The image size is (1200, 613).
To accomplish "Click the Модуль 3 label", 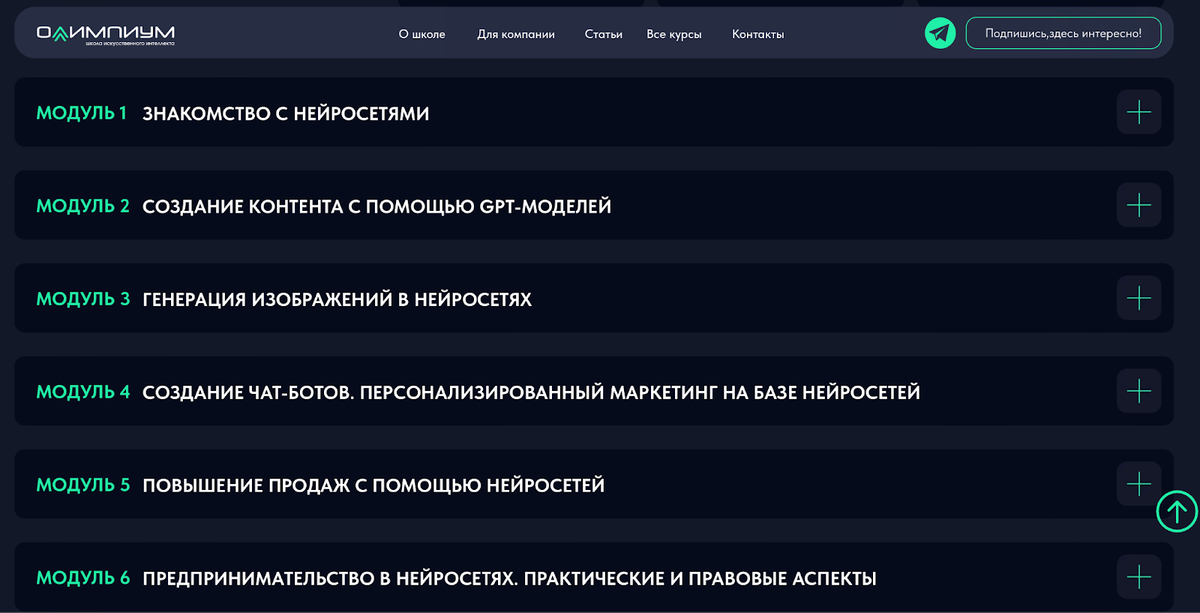I will coord(83,300).
